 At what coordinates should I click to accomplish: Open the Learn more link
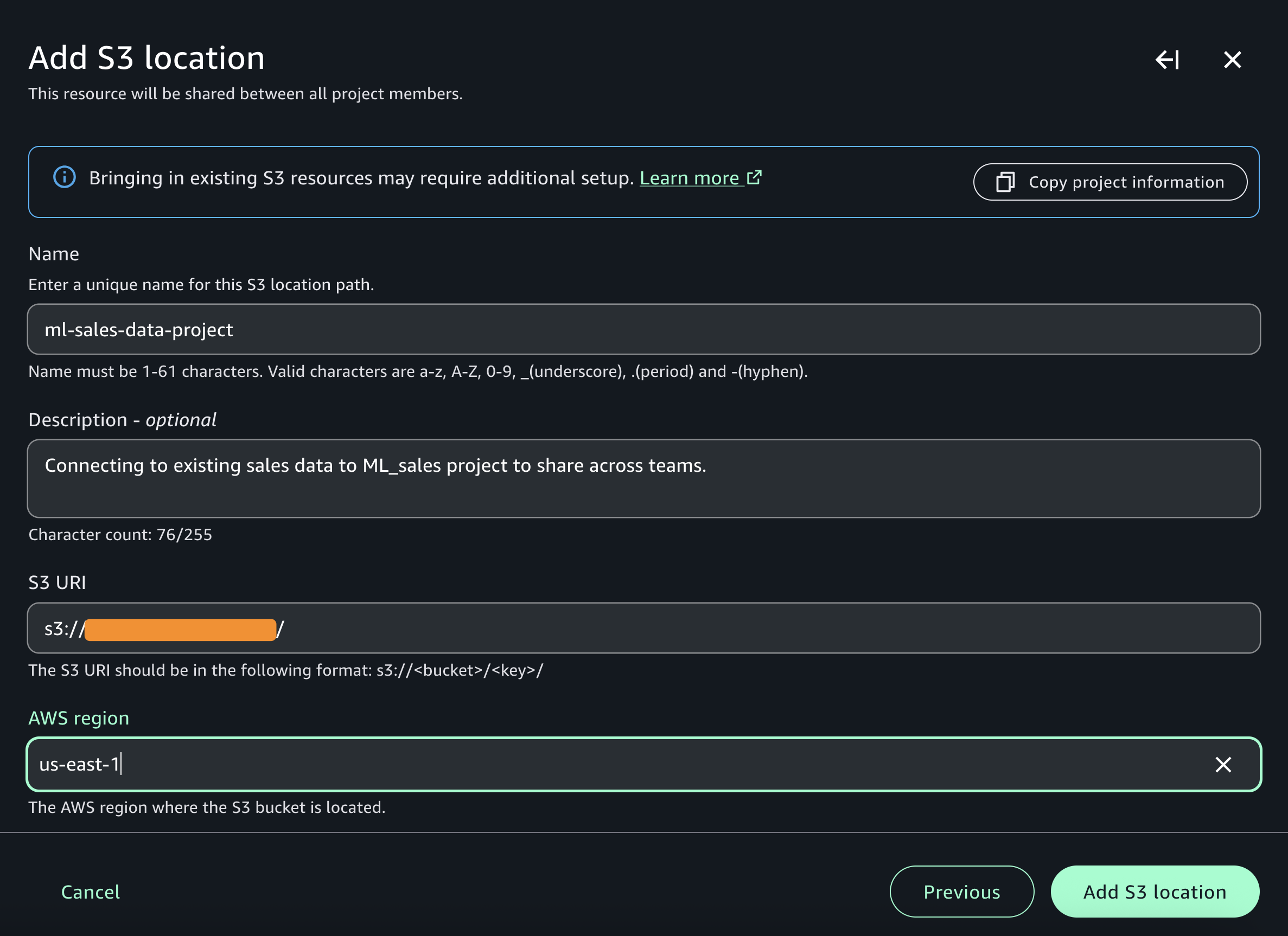pos(690,178)
